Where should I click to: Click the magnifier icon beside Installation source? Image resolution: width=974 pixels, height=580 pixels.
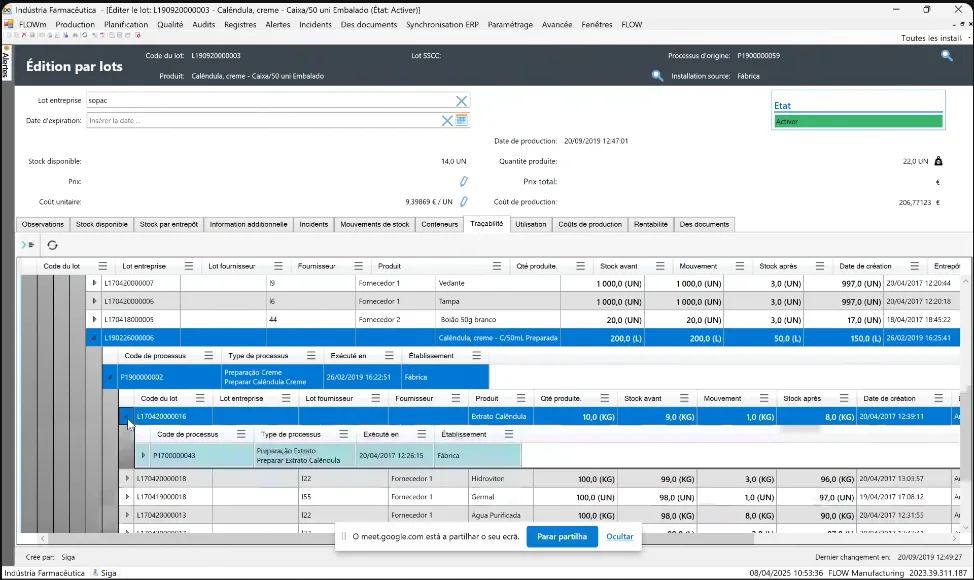coord(657,76)
